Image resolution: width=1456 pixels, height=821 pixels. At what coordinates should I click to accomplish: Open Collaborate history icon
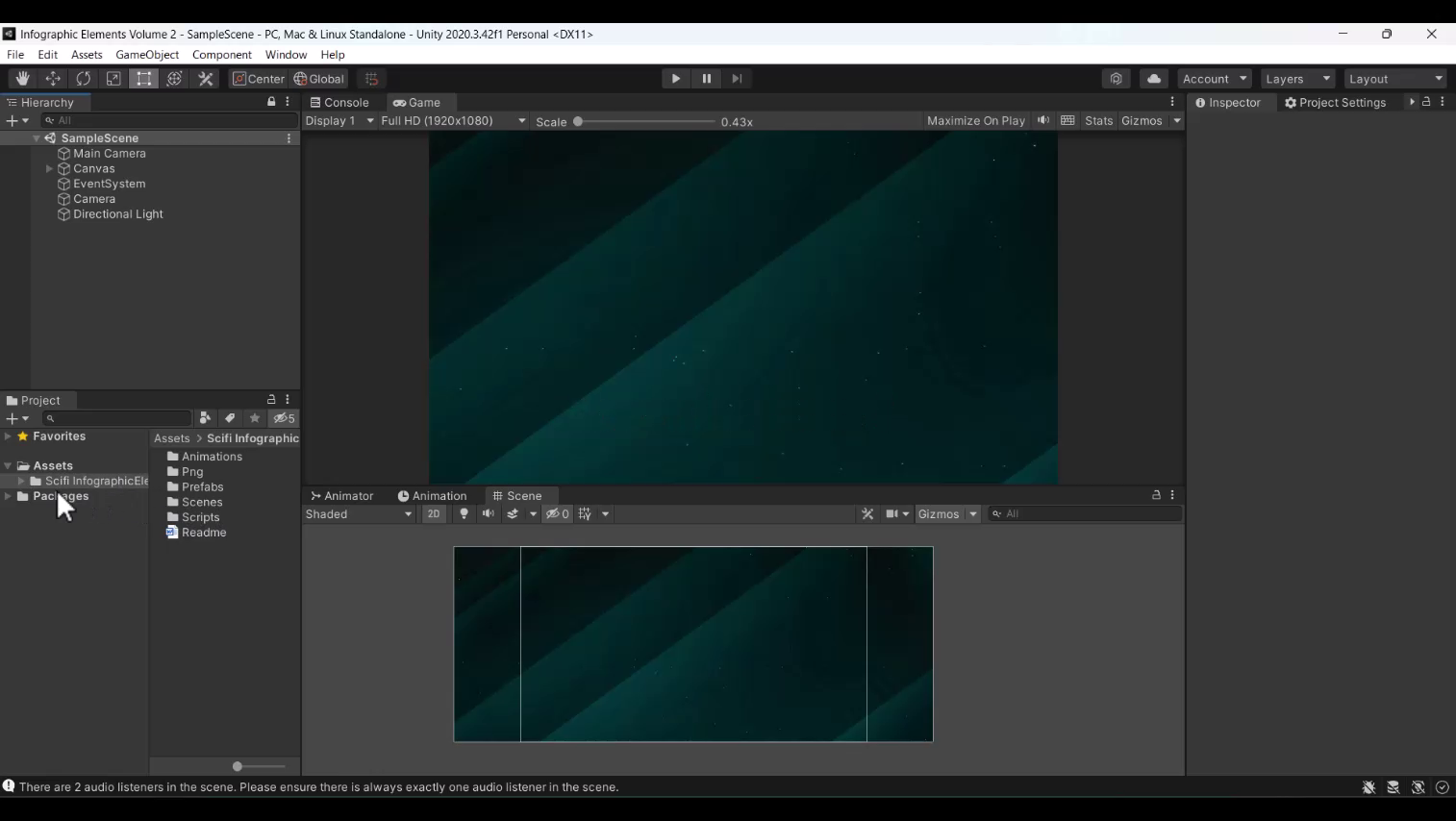tap(1116, 79)
